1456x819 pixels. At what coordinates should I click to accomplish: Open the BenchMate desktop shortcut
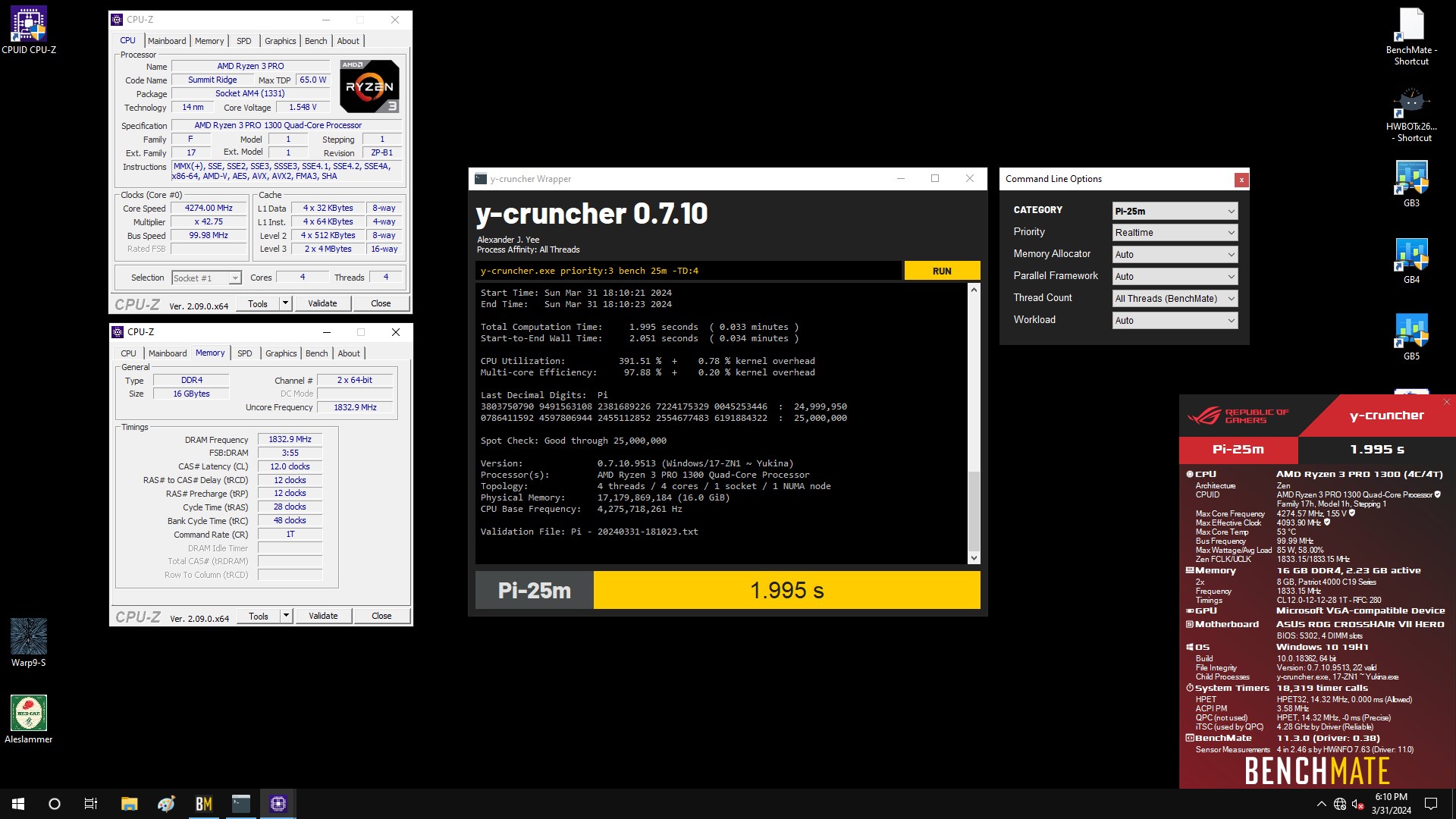click(1411, 36)
